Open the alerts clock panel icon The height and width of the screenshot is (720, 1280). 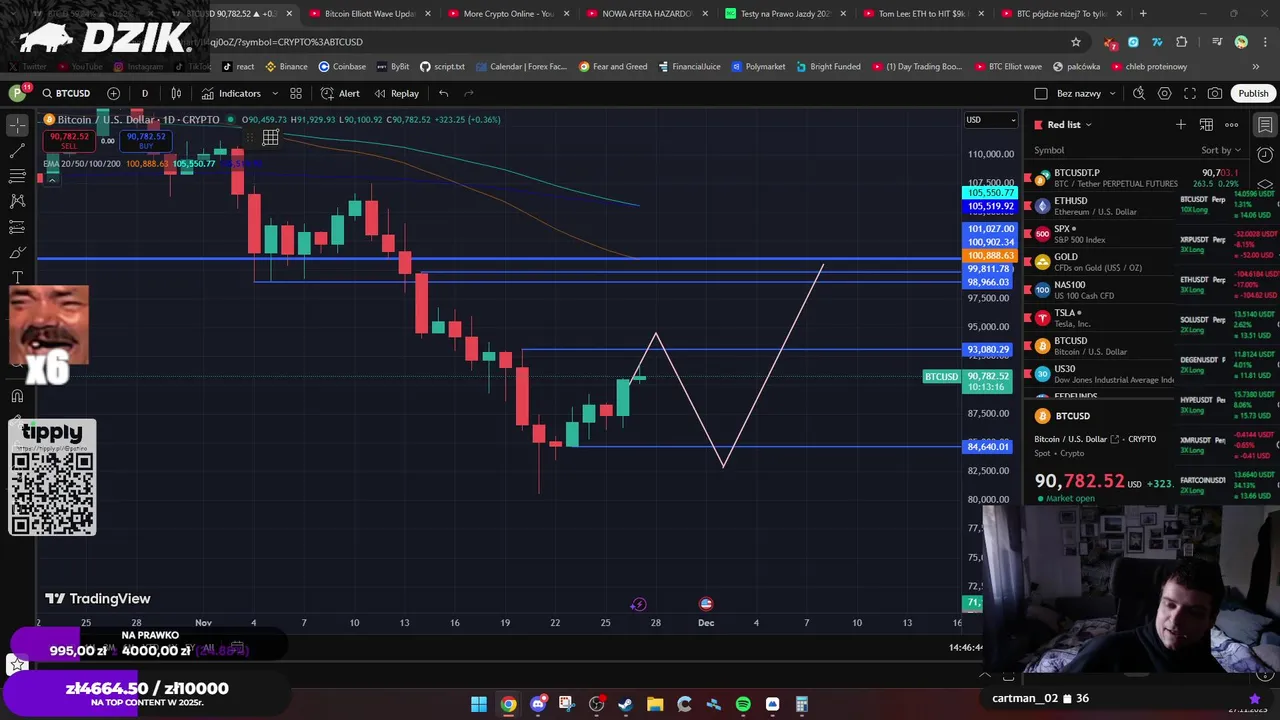[1265, 155]
